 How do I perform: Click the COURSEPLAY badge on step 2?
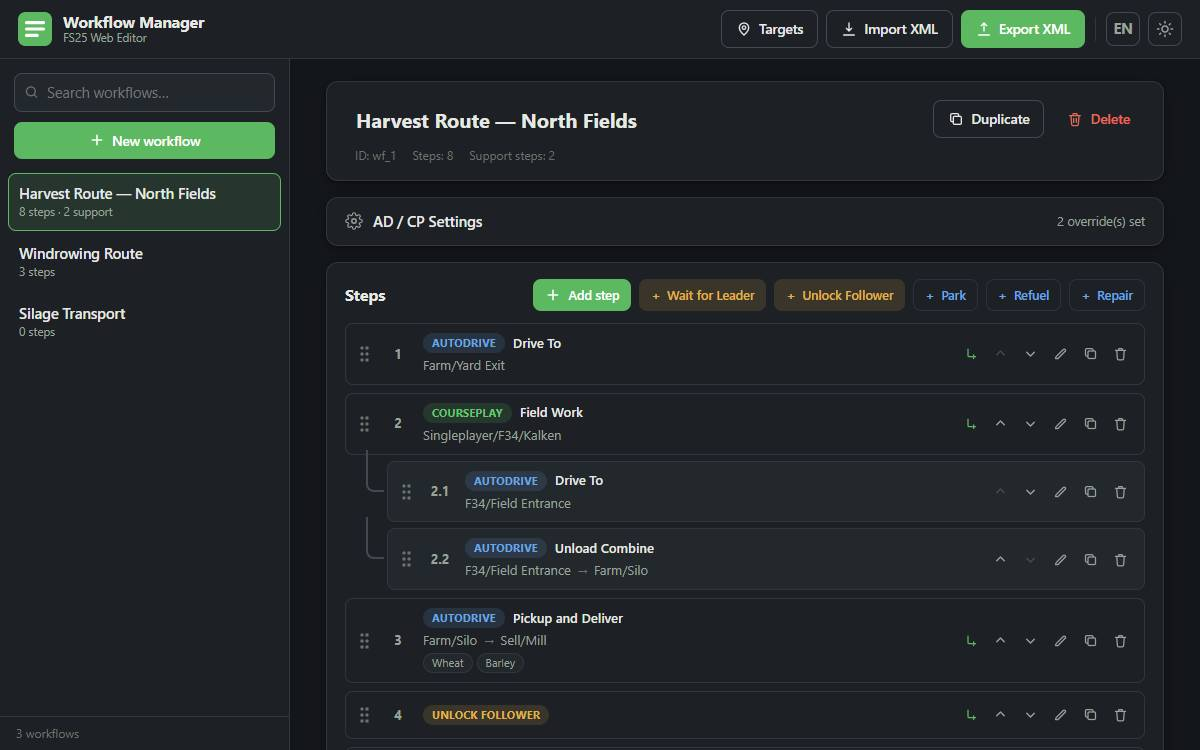pos(467,412)
